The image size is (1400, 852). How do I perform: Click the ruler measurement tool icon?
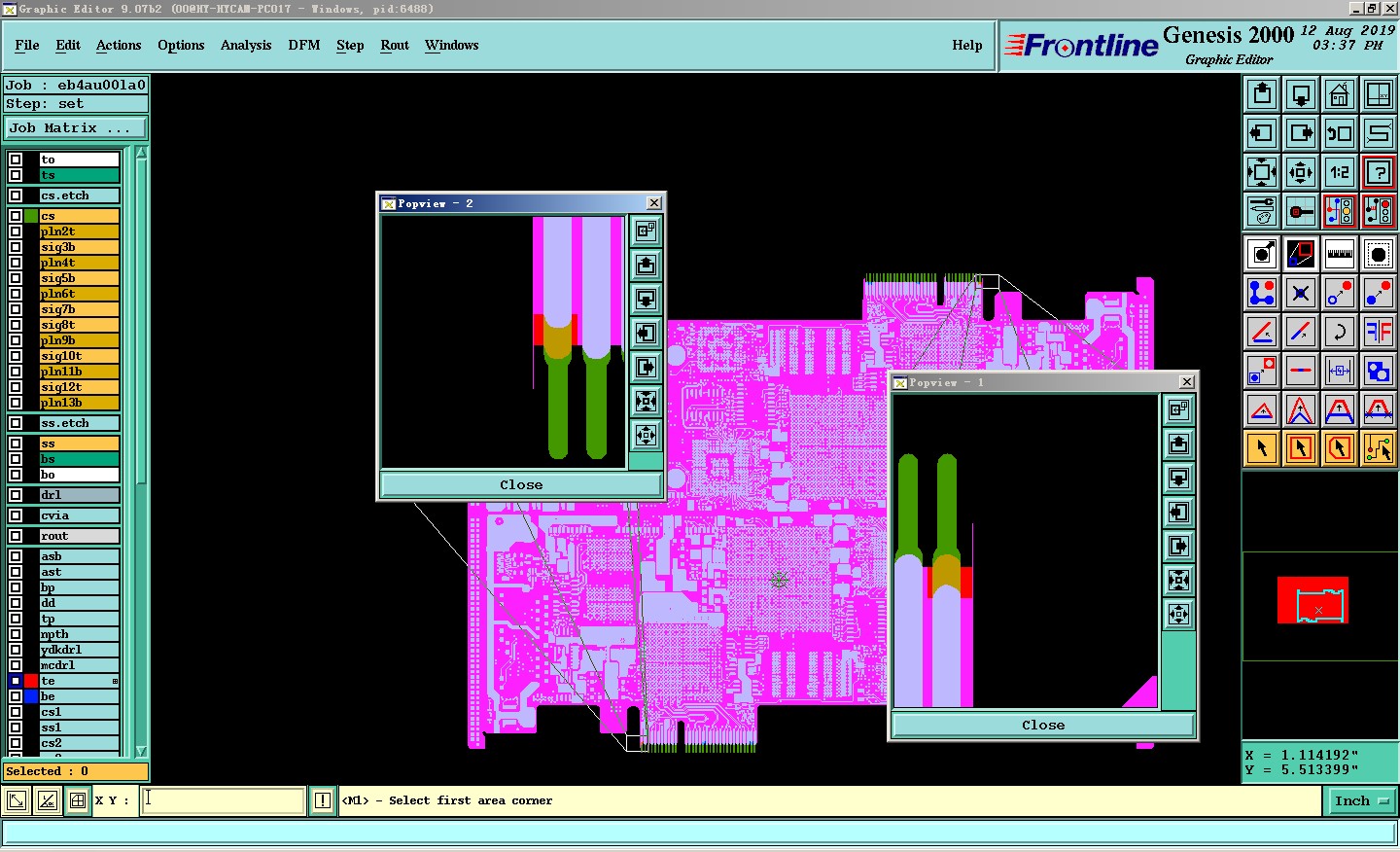(1340, 254)
